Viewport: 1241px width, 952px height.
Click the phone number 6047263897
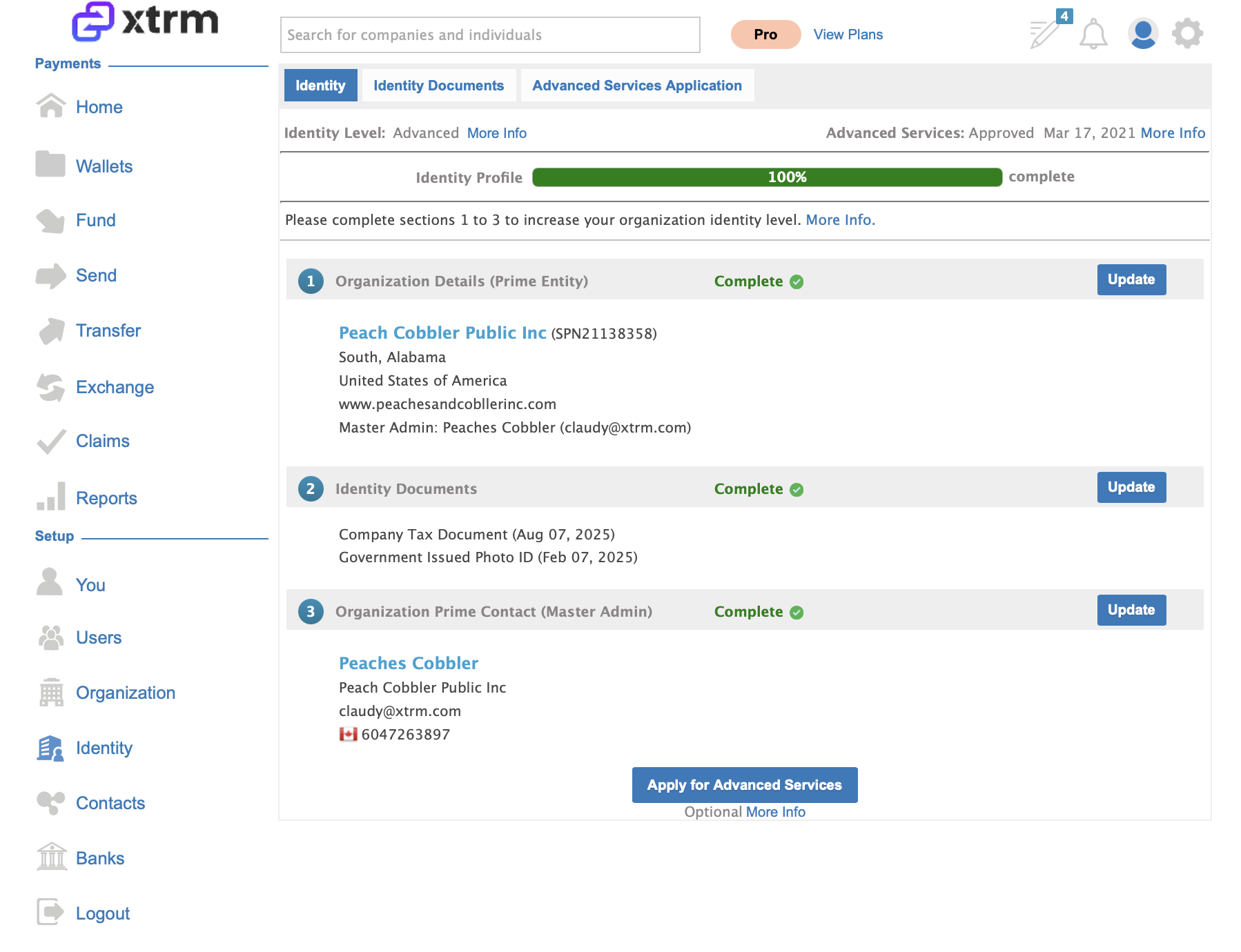tap(406, 735)
